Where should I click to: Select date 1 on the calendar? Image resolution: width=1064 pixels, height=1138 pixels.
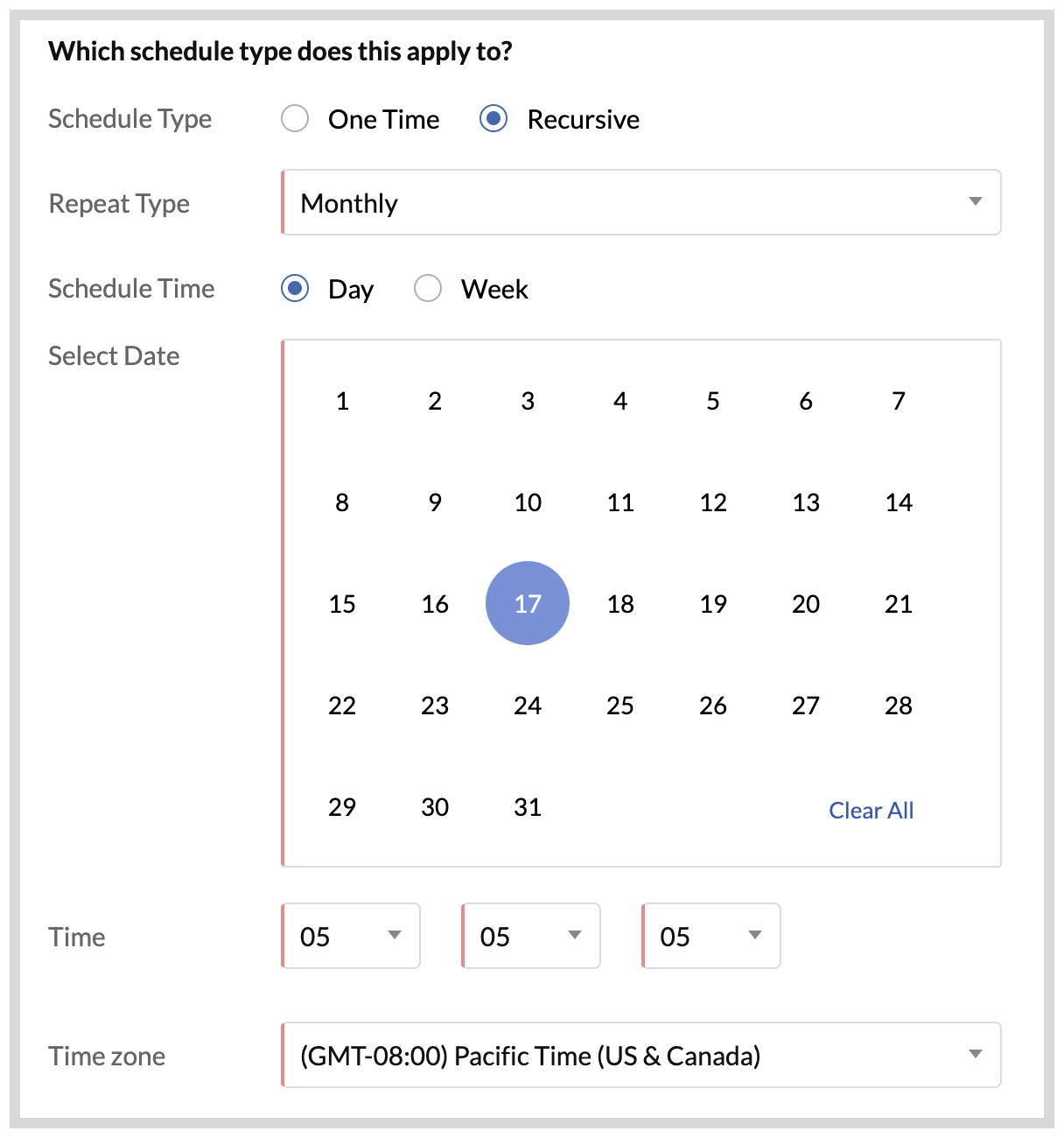click(x=342, y=401)
